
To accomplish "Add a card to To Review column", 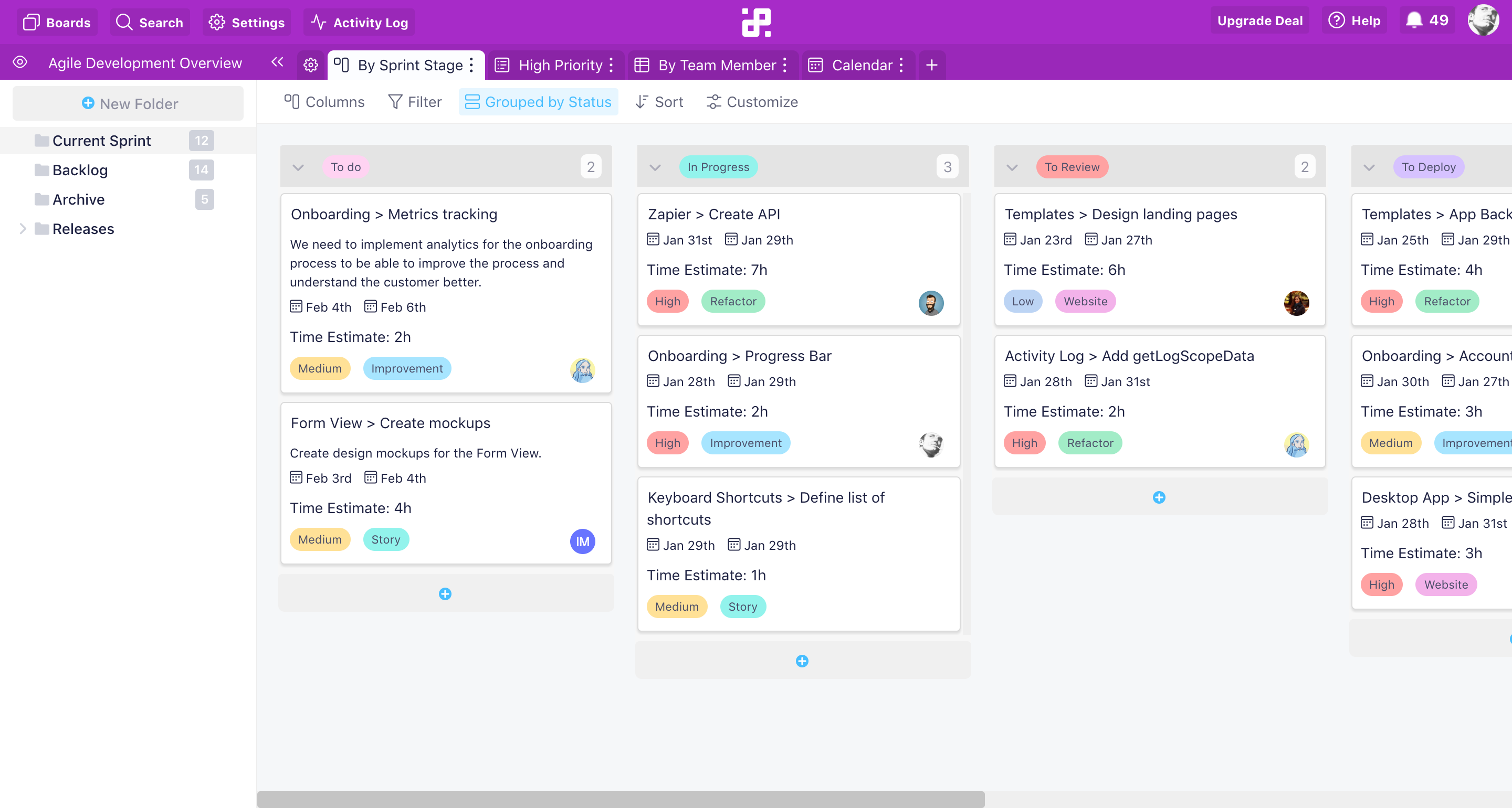I will pyautogui.click(x=1159, y=497).
